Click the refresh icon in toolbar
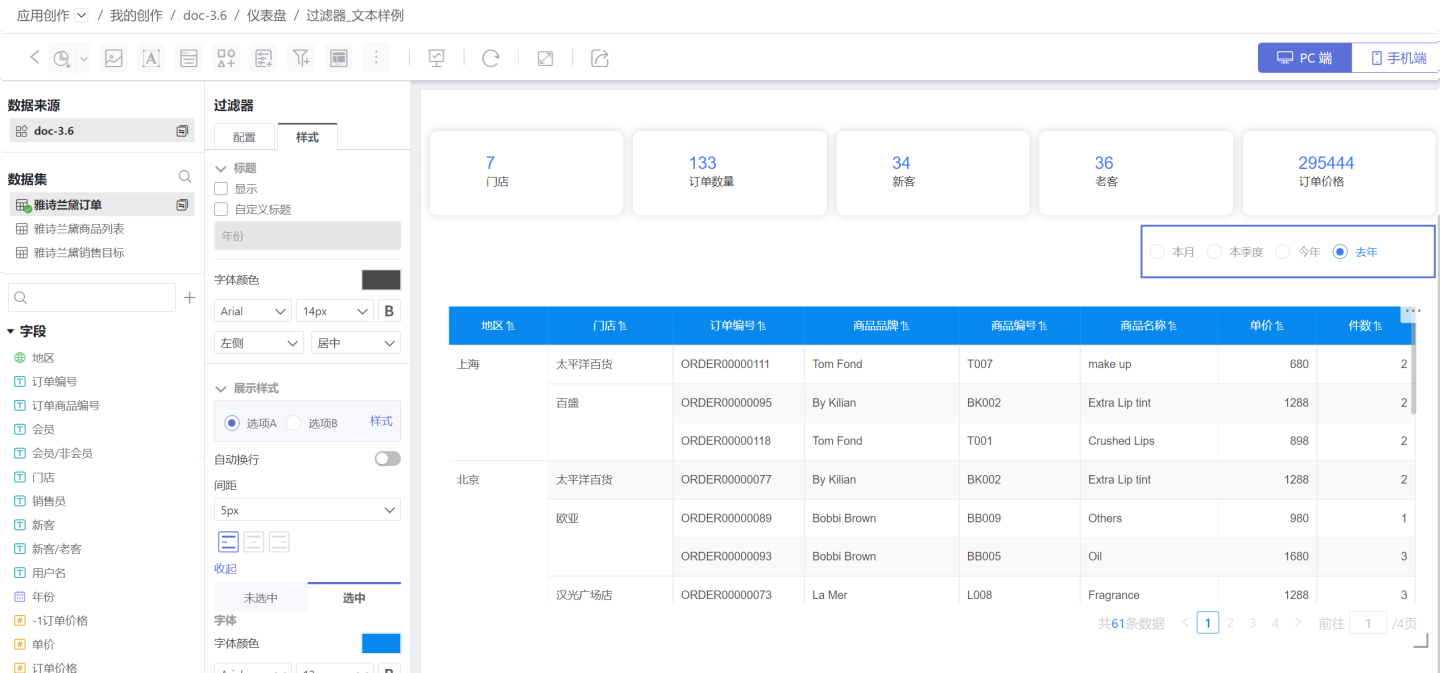The width and height of the screenshot is (1440, 673). click(x=491, y=58)
